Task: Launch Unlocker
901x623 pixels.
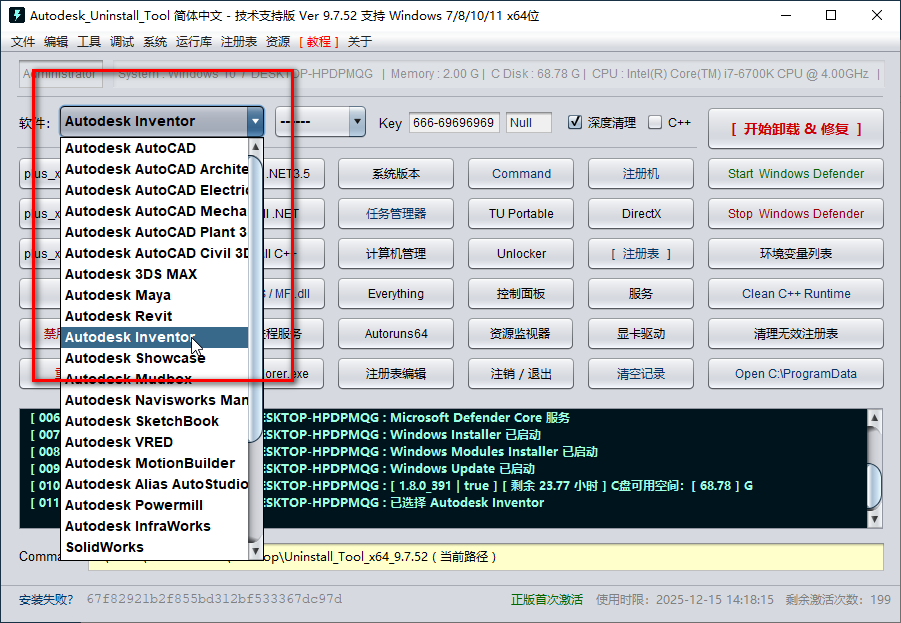Action: [x=521, y=253]
